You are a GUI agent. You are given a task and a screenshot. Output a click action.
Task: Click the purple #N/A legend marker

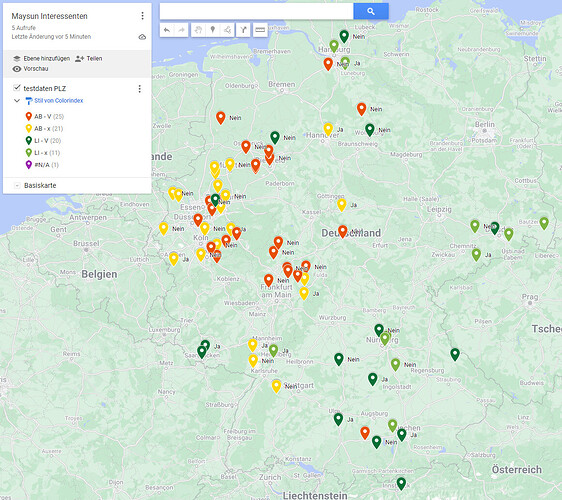[x=29, y=165]
